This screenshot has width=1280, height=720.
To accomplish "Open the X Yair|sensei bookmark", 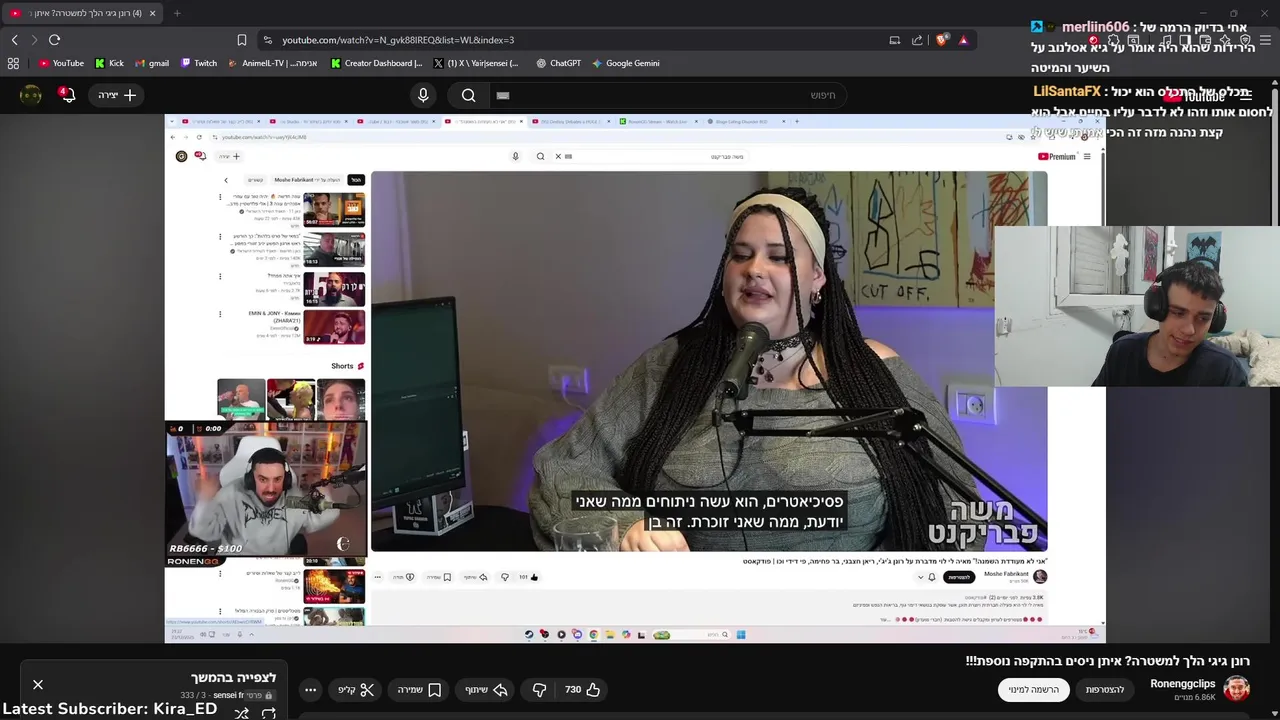I will tap(476, 63).
